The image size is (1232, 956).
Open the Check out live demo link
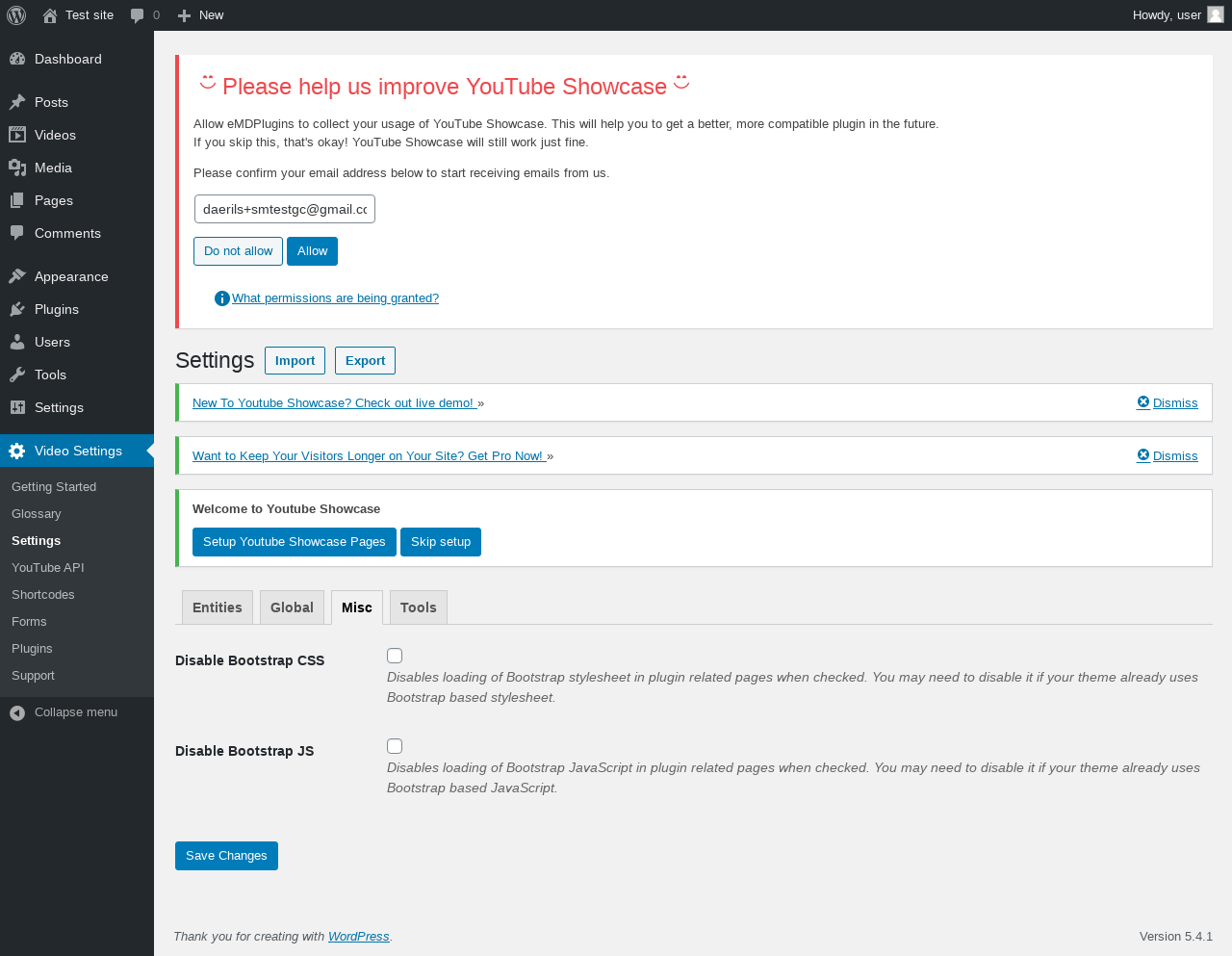(335, 403)
